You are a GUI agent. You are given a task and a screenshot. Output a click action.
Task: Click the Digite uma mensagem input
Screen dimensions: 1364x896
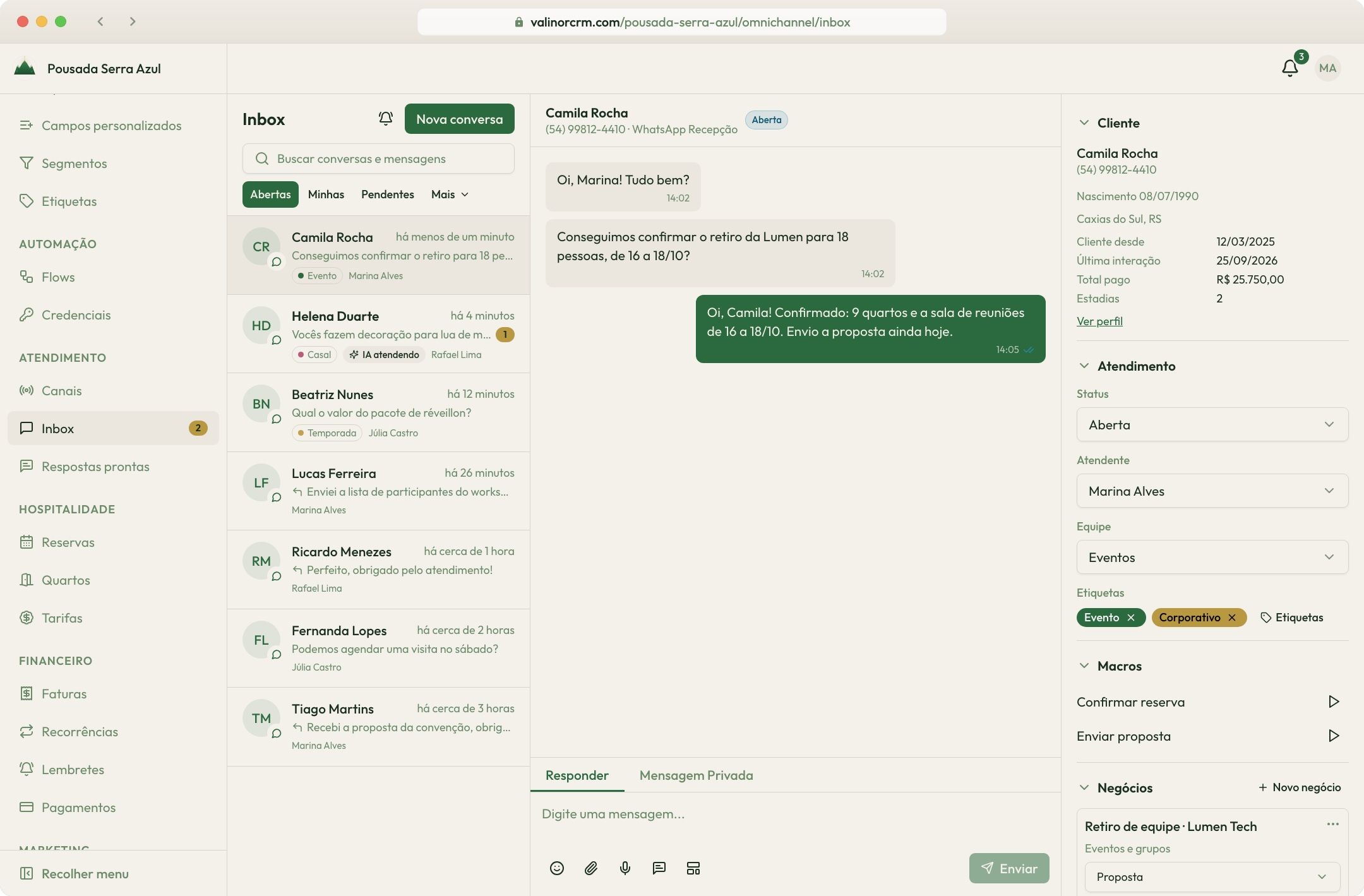795,814
